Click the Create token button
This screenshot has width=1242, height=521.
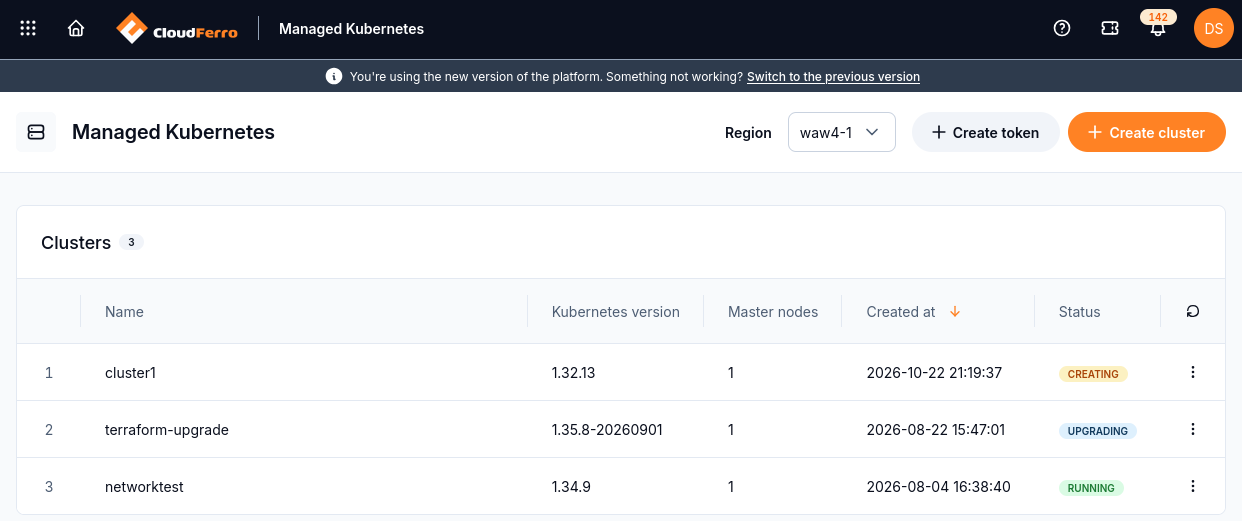(985, 132)
